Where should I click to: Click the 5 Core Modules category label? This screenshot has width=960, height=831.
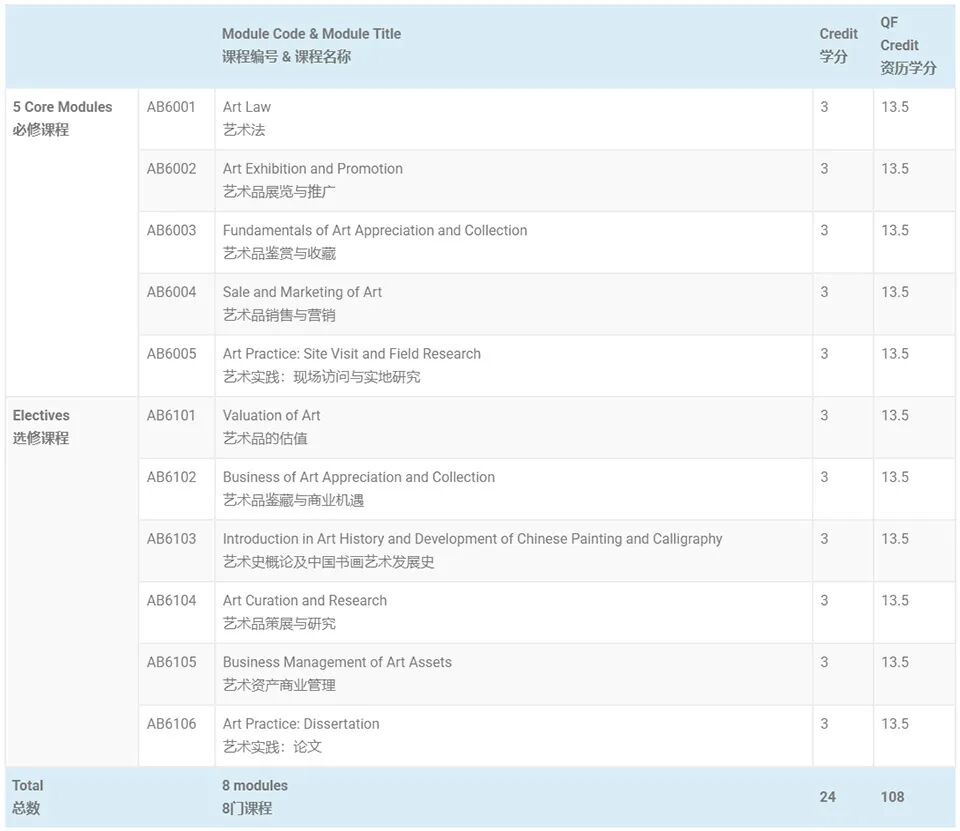click(62, 107)
